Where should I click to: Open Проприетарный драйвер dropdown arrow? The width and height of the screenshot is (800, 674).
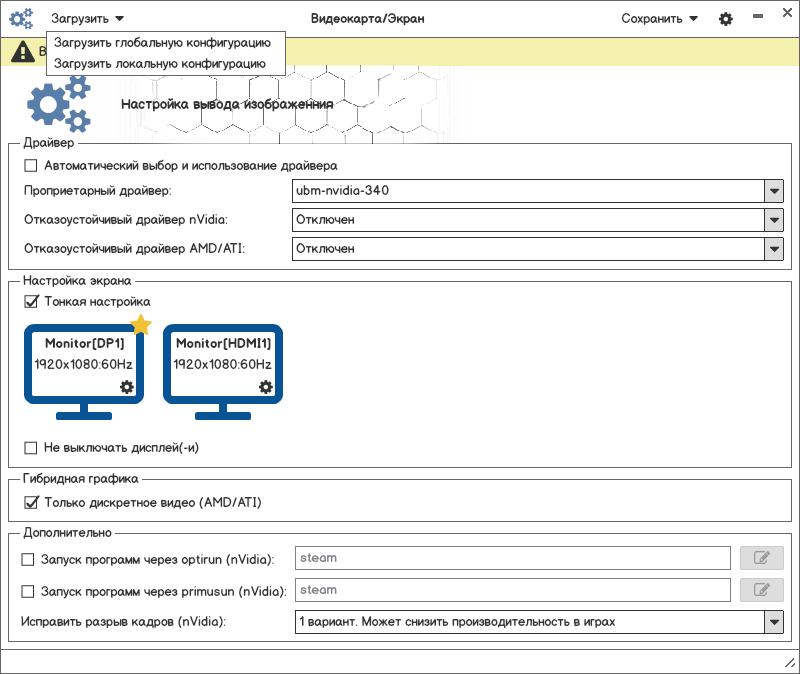point(774,191)
